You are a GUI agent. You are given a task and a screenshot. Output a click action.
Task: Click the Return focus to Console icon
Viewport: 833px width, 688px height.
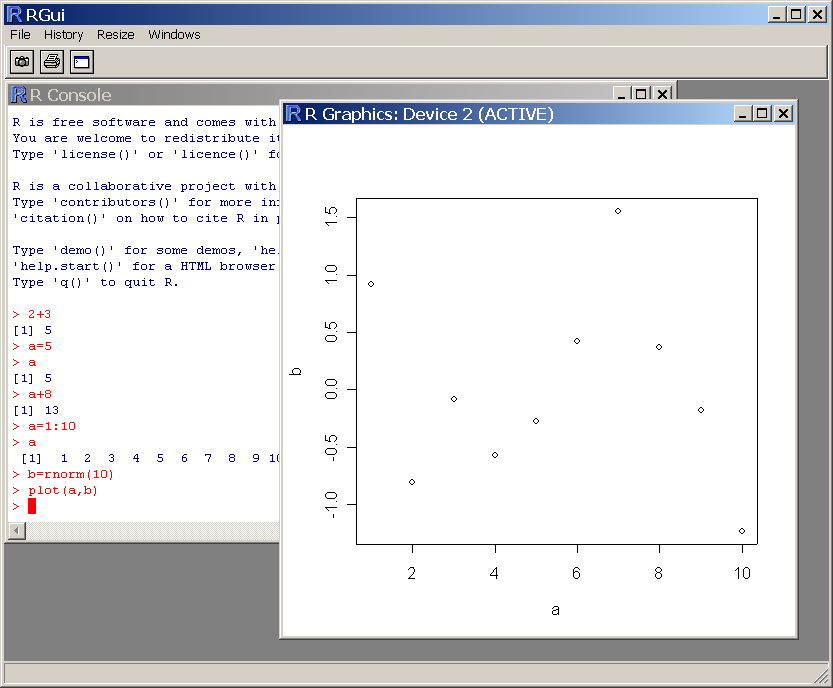coord(80,62)
